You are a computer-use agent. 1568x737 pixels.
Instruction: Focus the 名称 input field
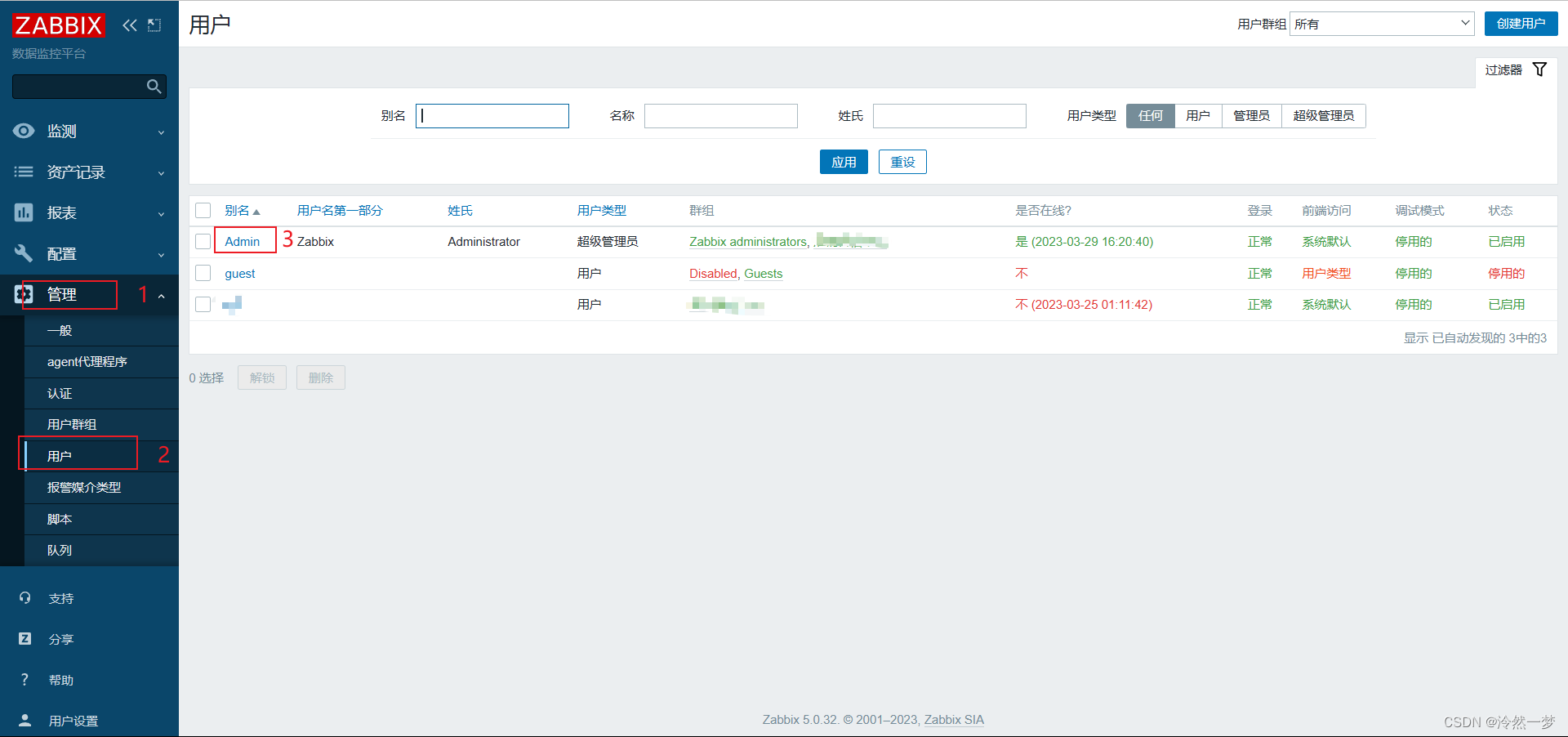721,116
